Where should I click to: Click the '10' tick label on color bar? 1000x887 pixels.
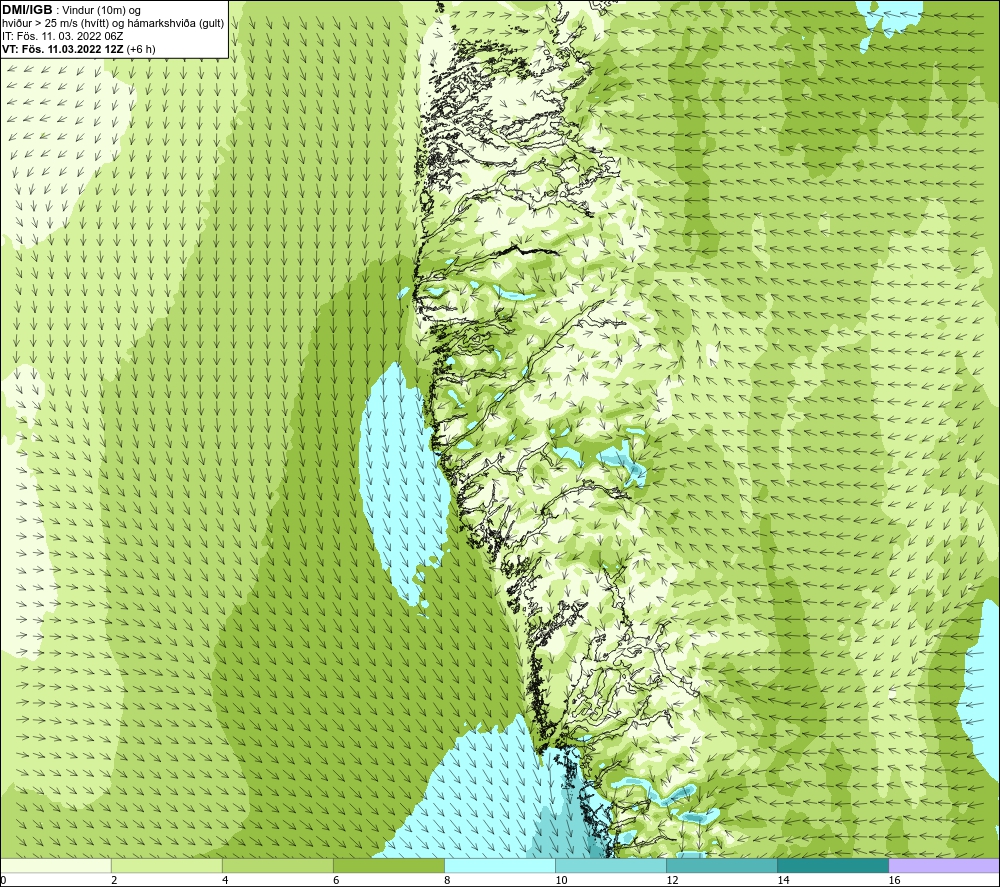561,881
